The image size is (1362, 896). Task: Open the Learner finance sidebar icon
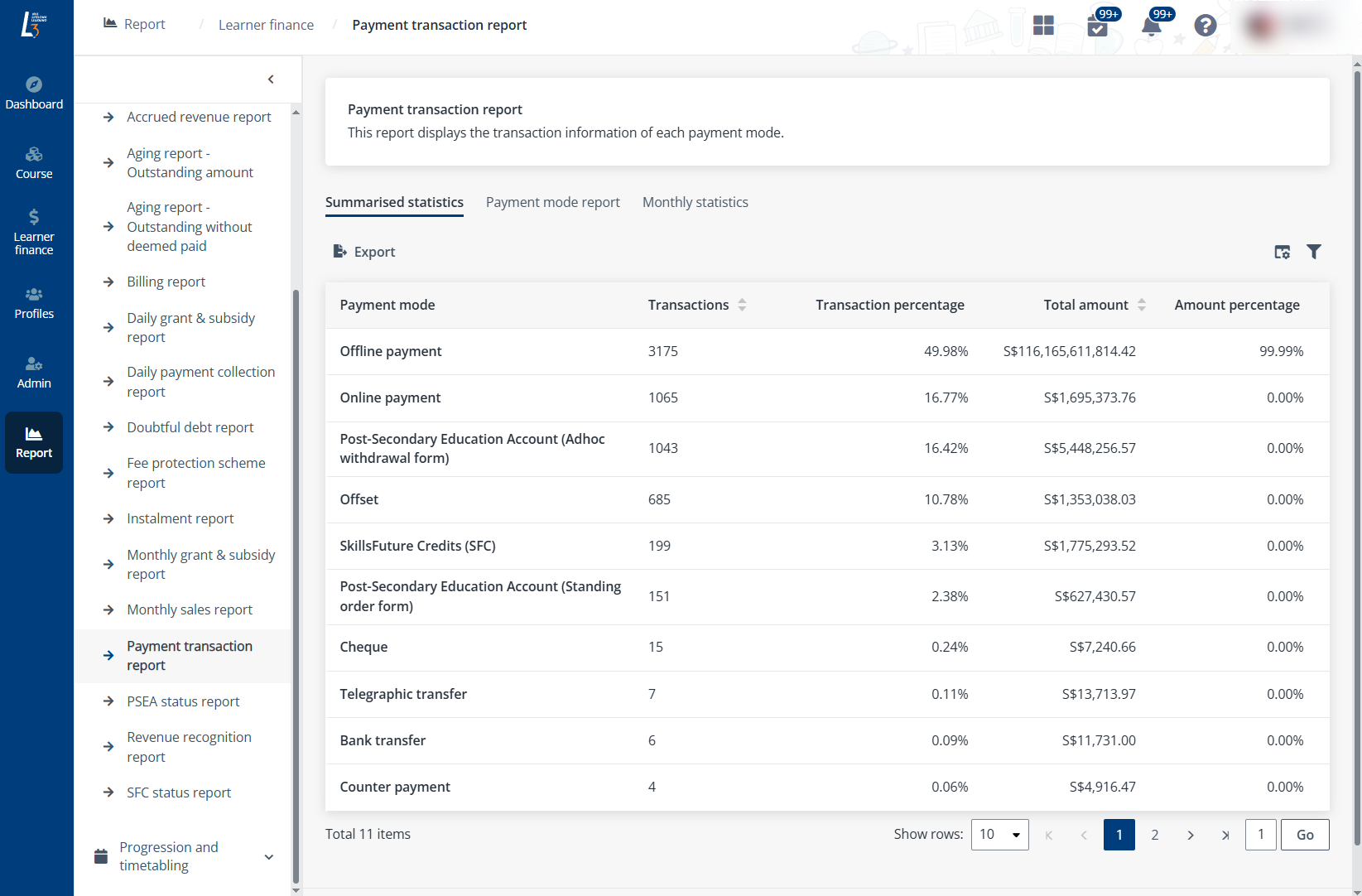pos(34,230)
